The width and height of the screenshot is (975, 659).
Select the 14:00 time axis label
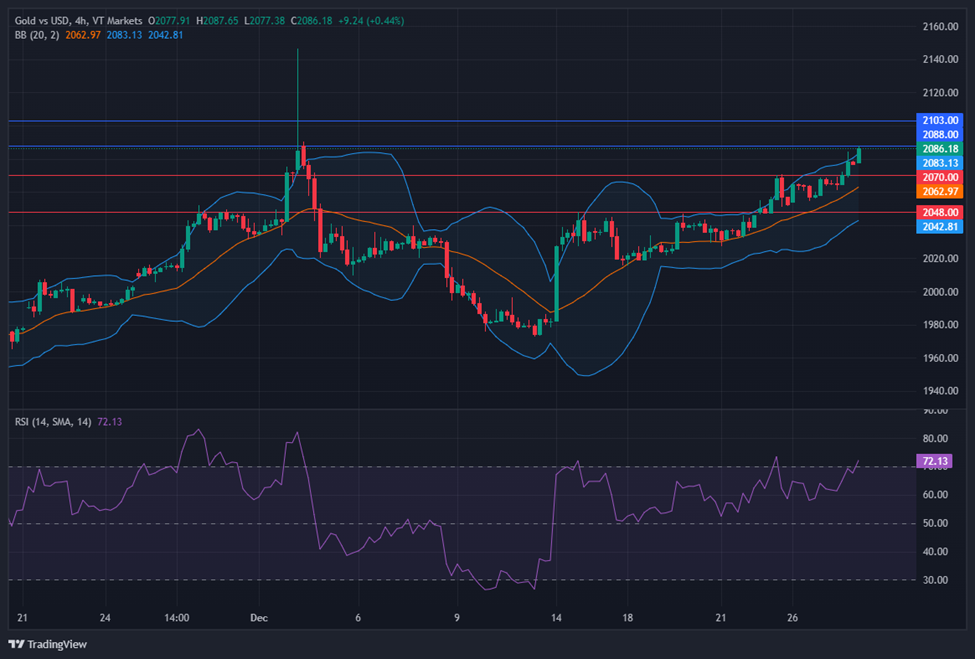click(177, 618)
